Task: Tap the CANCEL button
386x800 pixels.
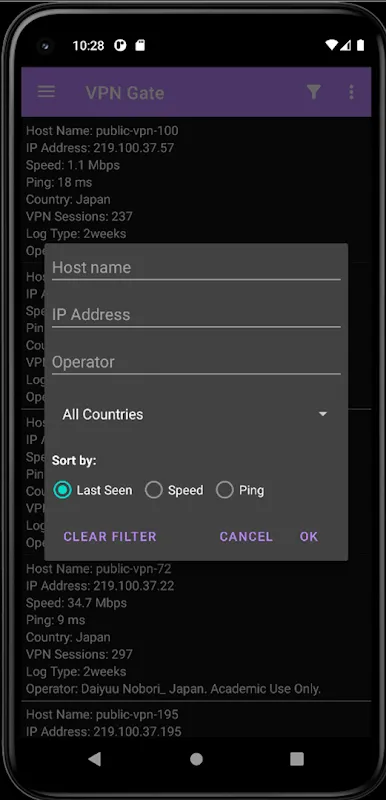Action: [x=246, y=536]
